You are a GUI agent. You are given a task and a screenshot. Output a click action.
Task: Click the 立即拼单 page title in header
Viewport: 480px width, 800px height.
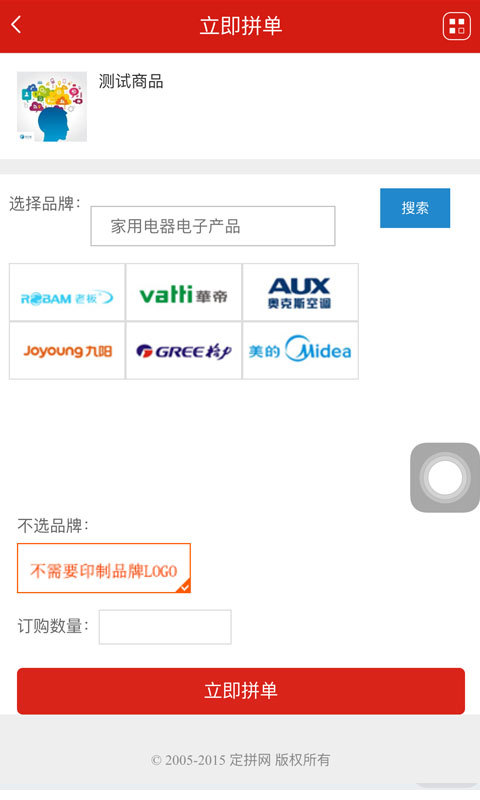[241, 26]
